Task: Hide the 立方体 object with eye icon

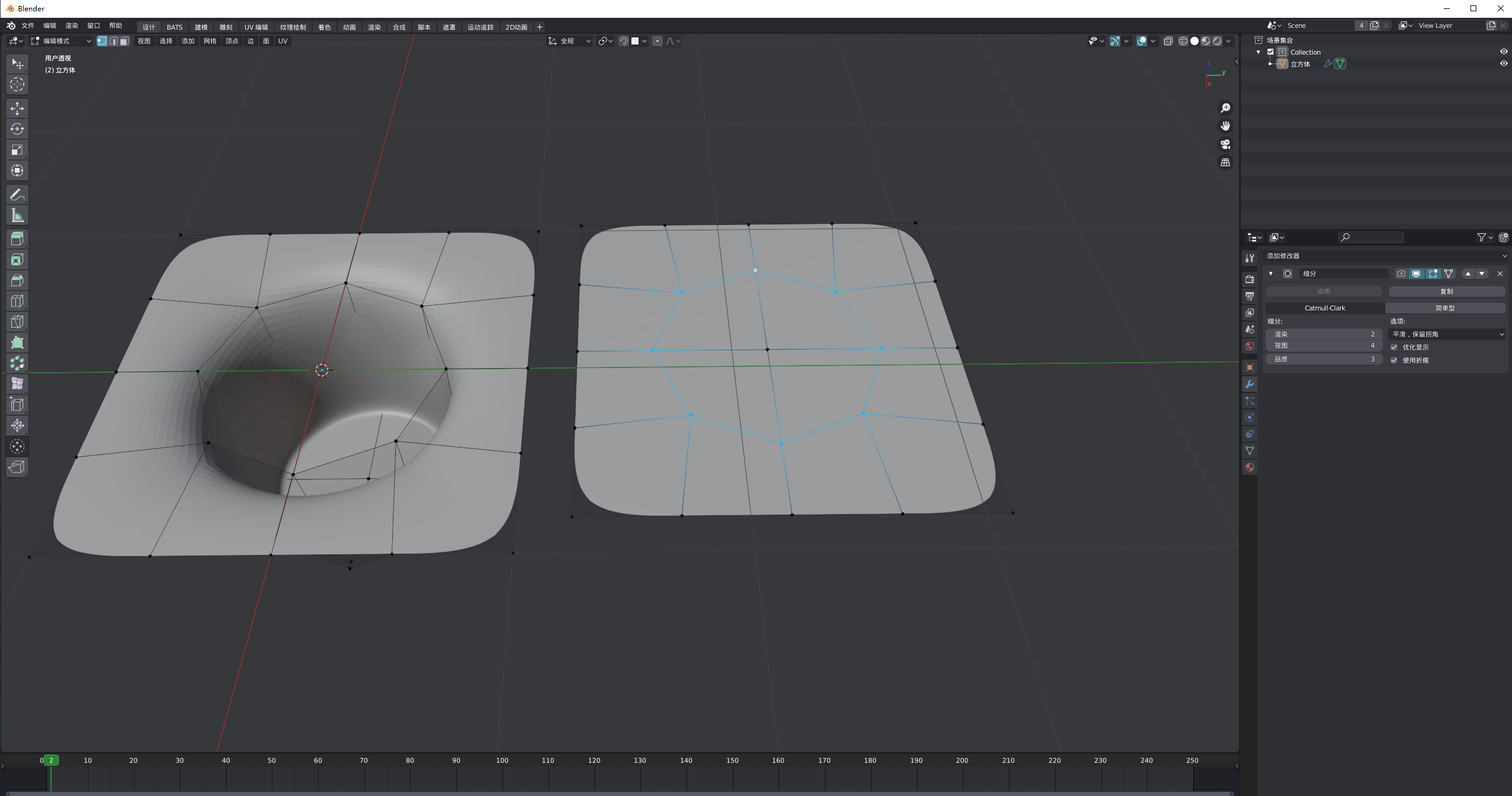Action: 1504,64
